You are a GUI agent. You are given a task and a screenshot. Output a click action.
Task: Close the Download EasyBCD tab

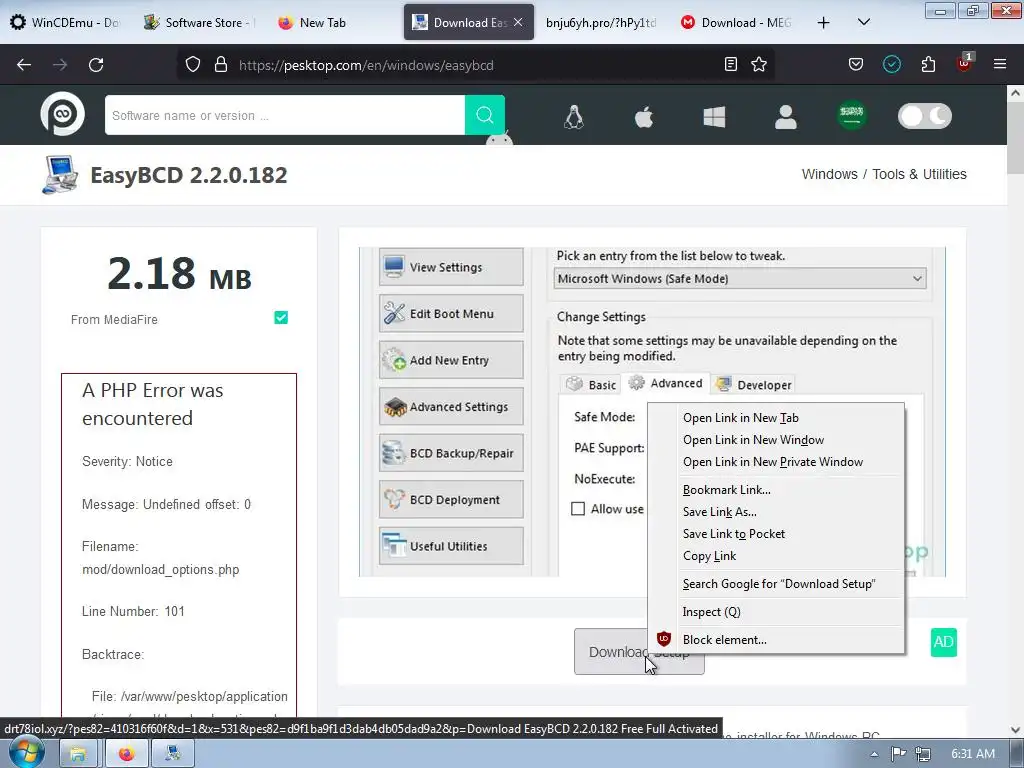coord(518,22)
